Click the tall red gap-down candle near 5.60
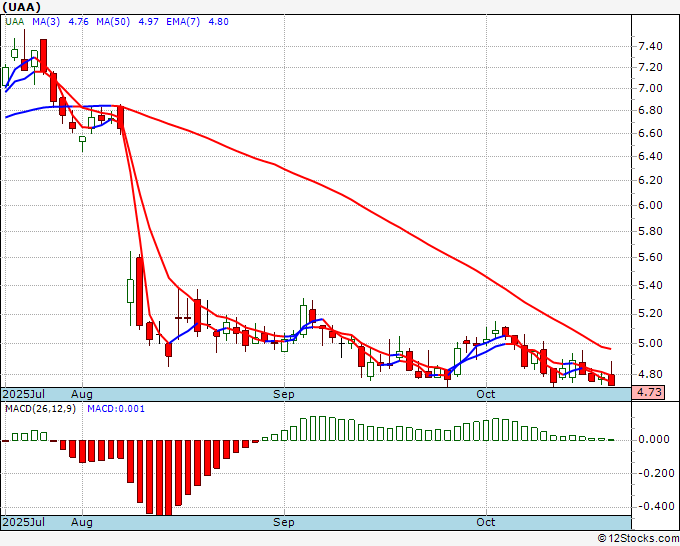 point(139,291)
